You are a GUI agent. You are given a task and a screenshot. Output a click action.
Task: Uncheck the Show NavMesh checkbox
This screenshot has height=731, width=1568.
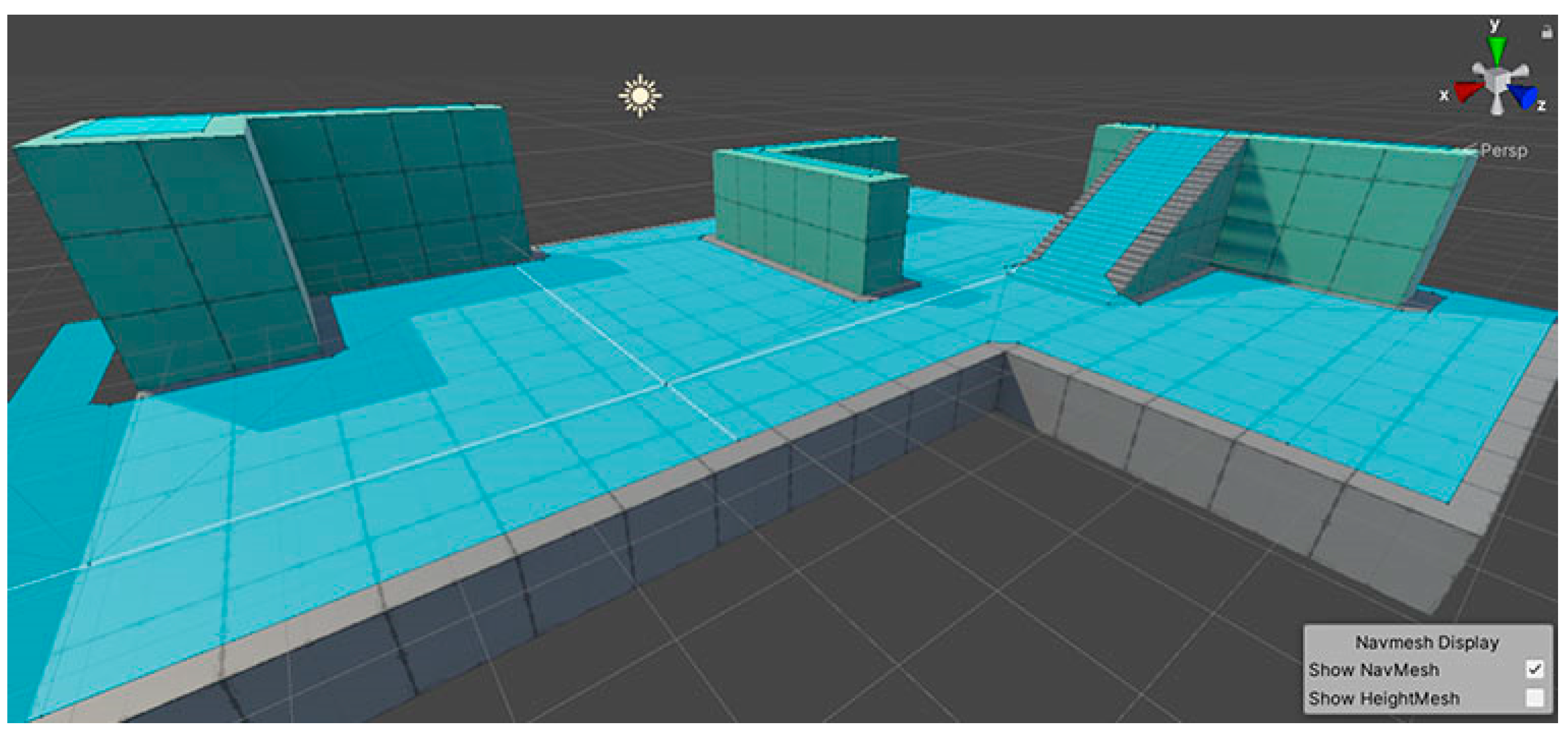click(1534, 670)
